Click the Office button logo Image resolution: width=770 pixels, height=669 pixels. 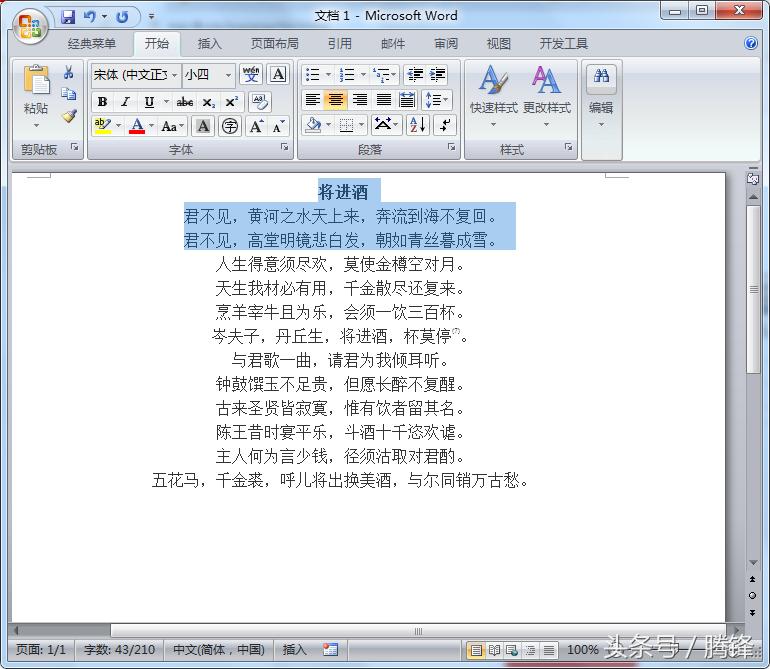30,26
